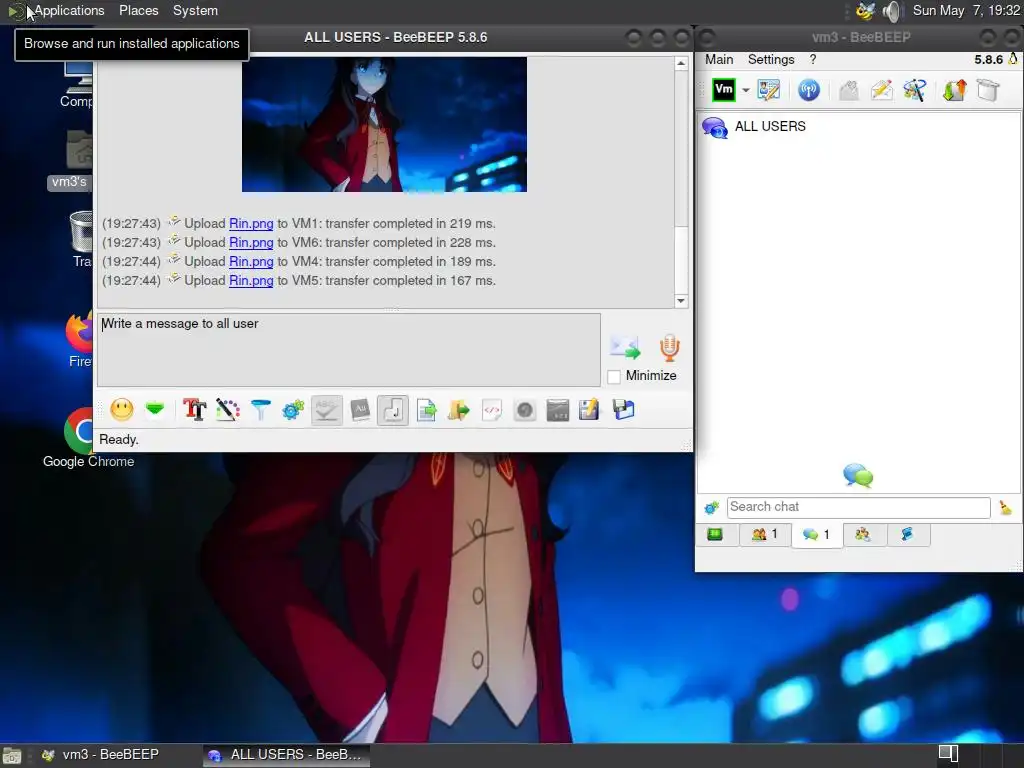Click the send folder arrow icon

458,410
